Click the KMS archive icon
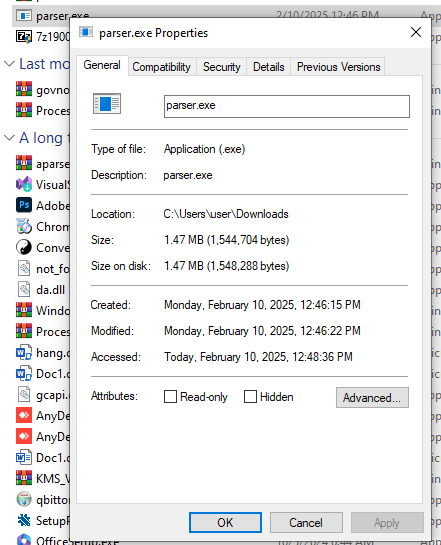This screenshot has width=441, height=545. pos(24,478)
